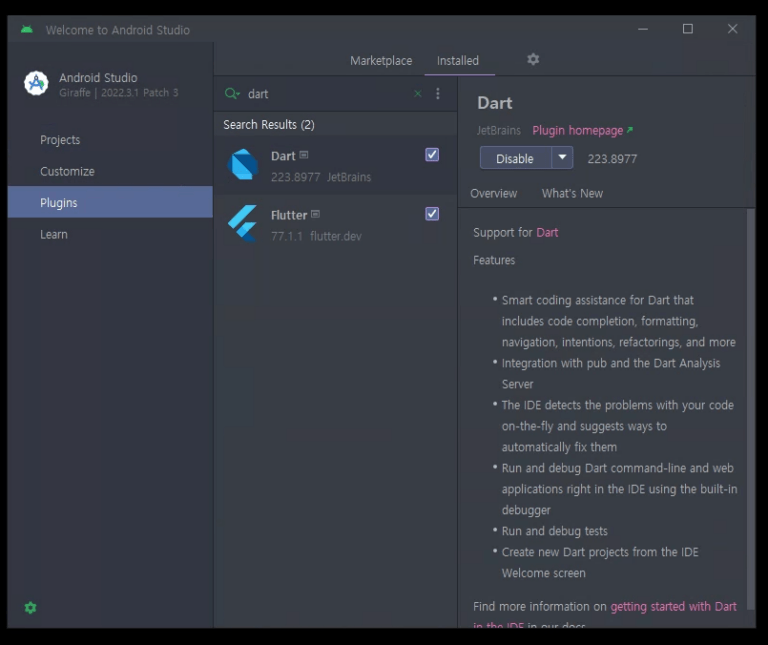Click the description panel vertical scrollbar

751,400
